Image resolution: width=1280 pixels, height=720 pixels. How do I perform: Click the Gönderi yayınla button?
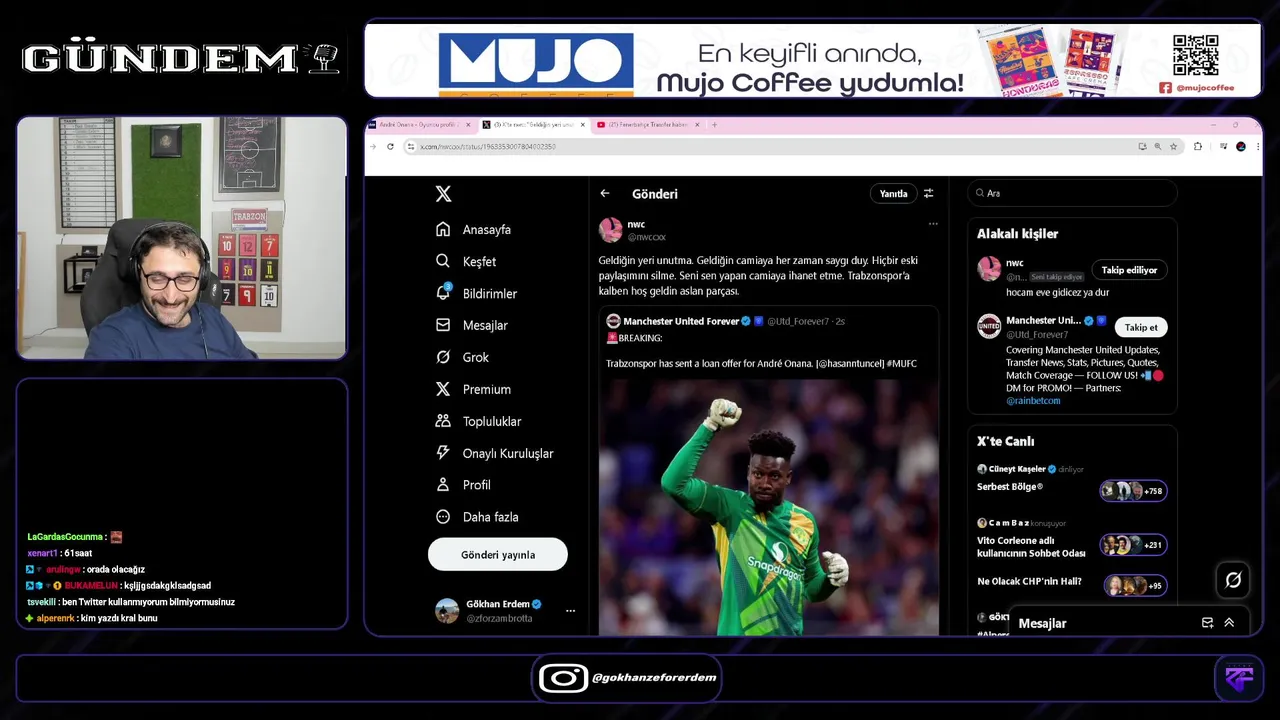[498, 555]
